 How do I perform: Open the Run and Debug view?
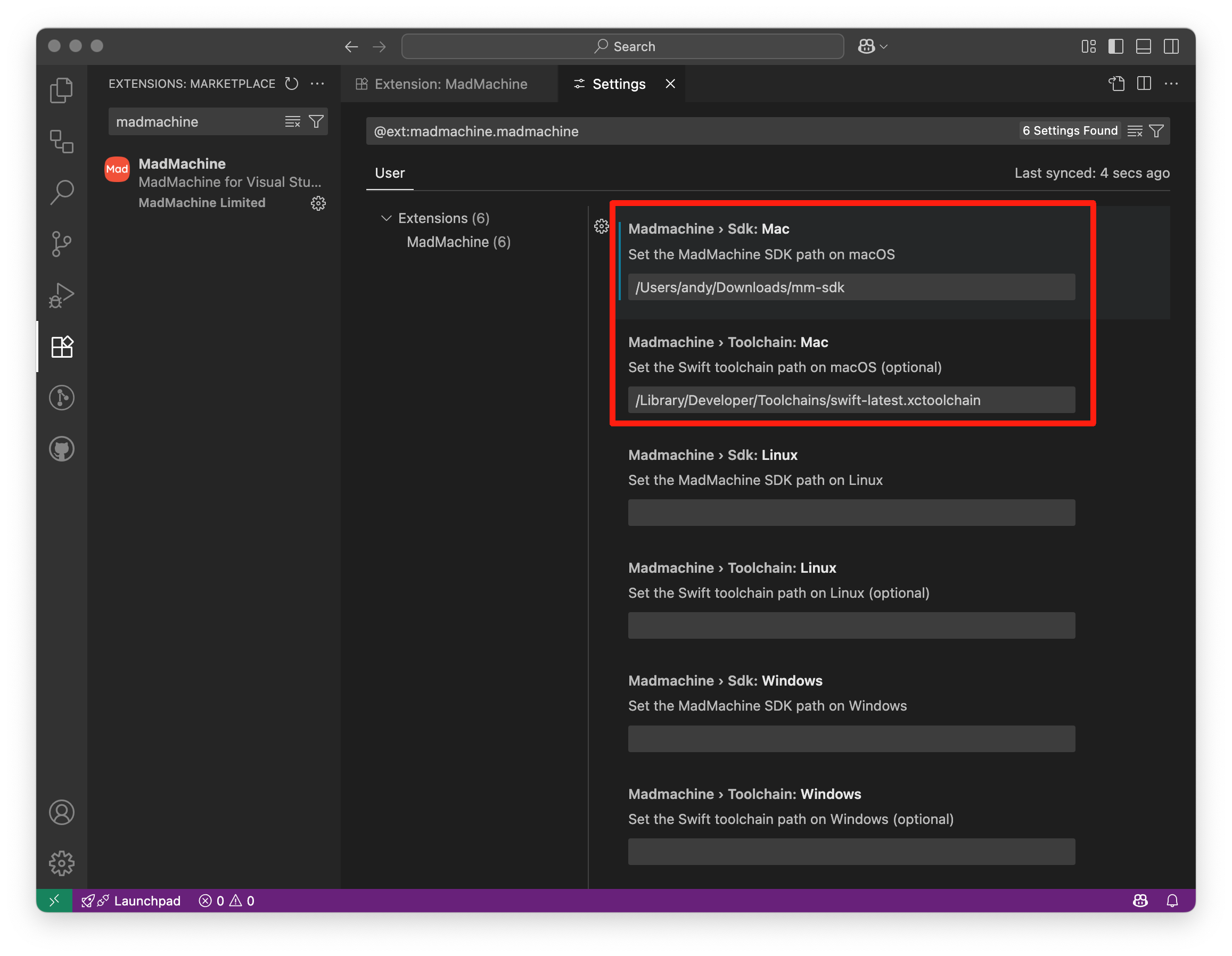(x=61, y=295)
